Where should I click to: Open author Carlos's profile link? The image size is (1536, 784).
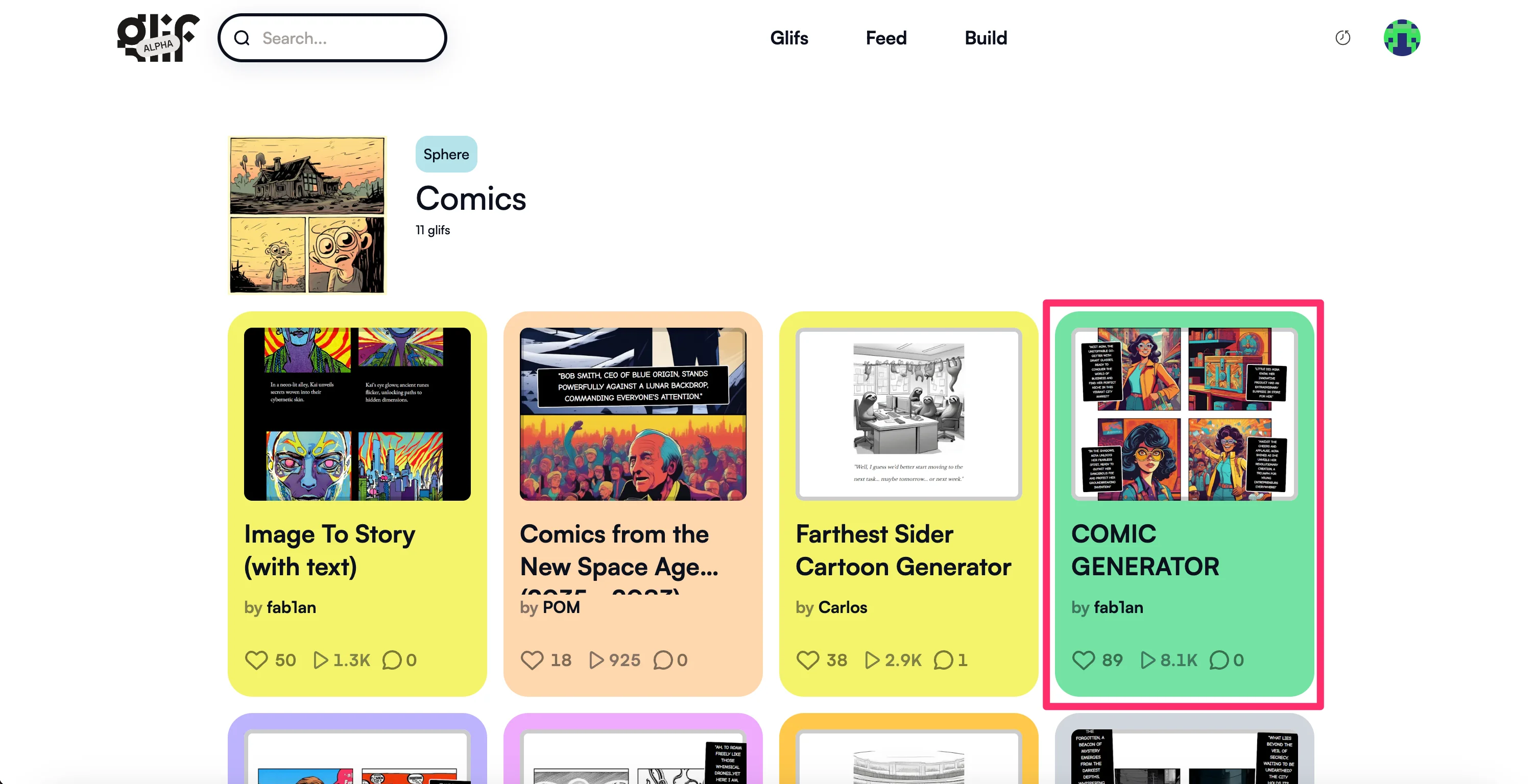click(x=842, y=607)
